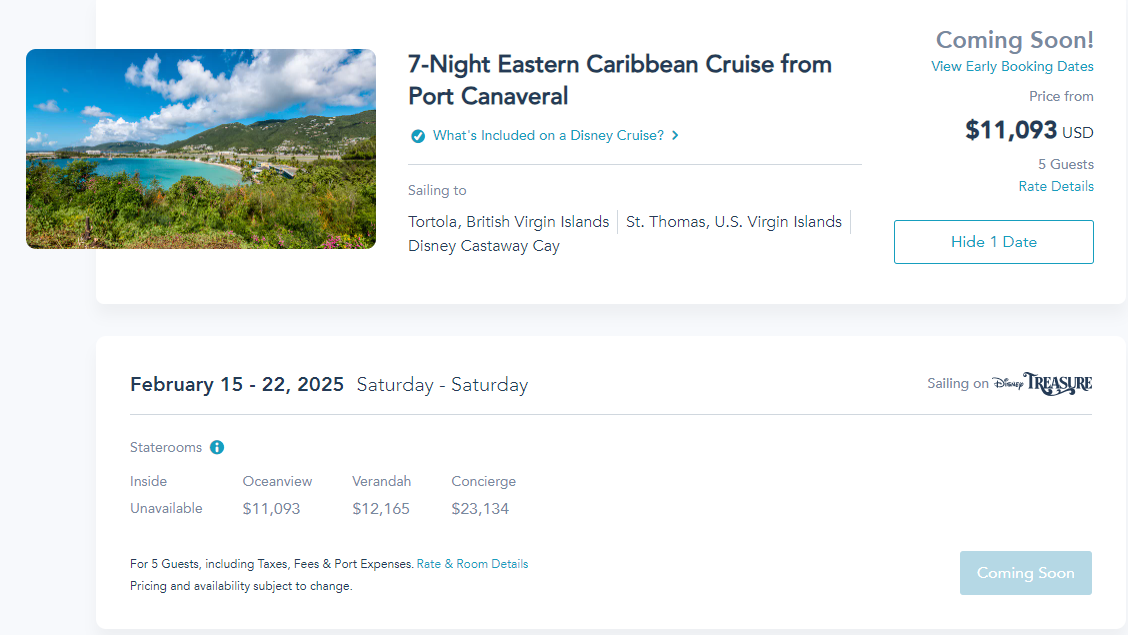Click St. Thomas, U.S. Virgin Islands port
This screenshot has height=635, width=1128.
(x=733, y=221)
